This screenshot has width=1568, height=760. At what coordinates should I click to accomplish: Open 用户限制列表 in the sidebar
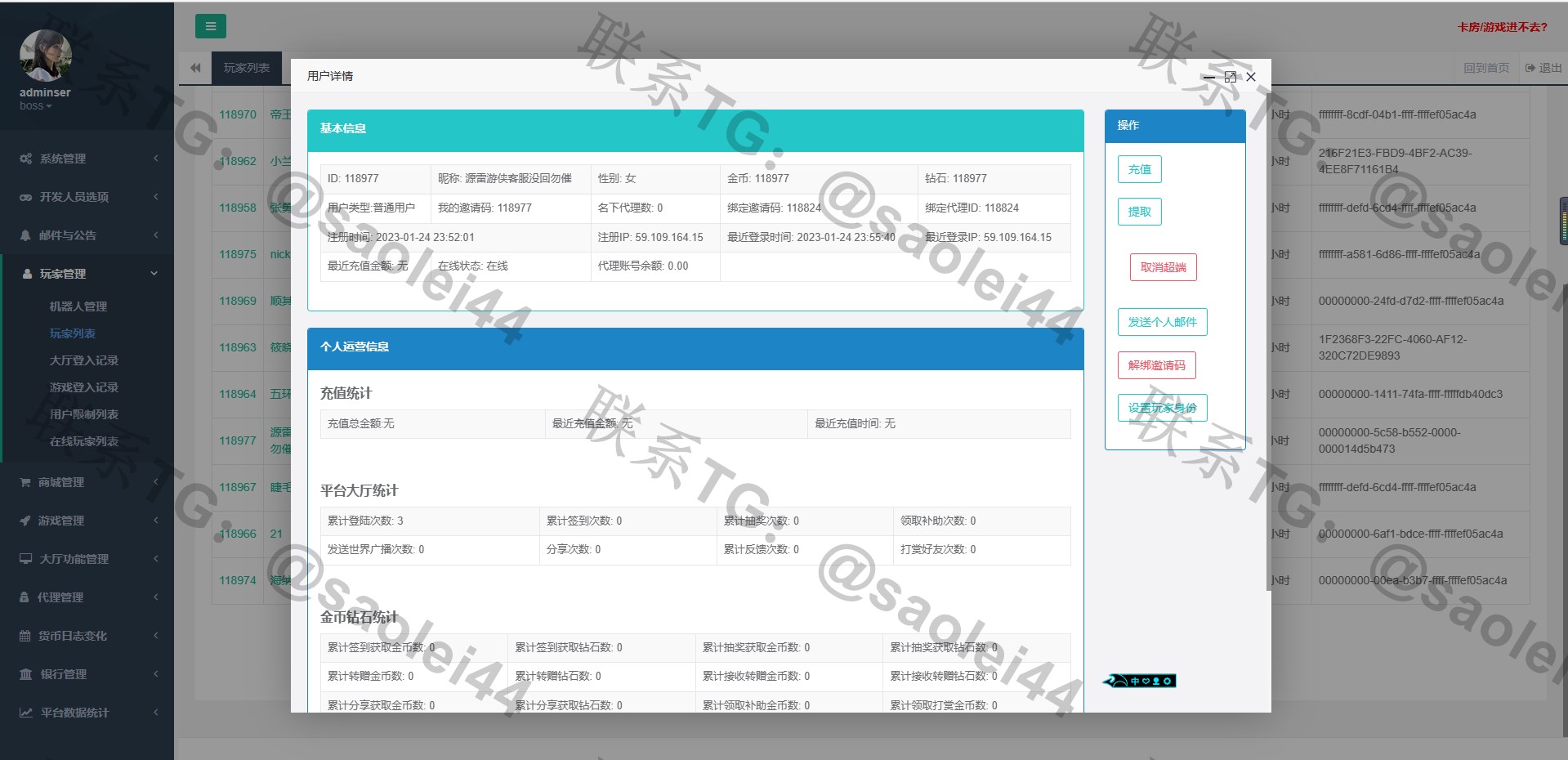tap(84, 414)
